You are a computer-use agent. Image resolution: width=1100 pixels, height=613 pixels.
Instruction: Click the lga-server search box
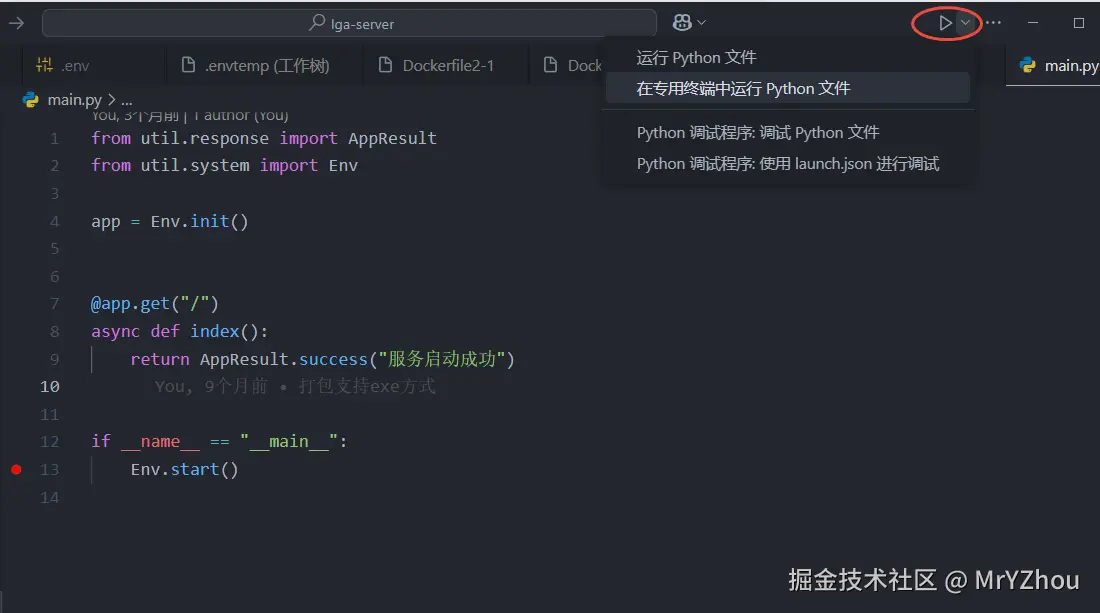point(349,22)
